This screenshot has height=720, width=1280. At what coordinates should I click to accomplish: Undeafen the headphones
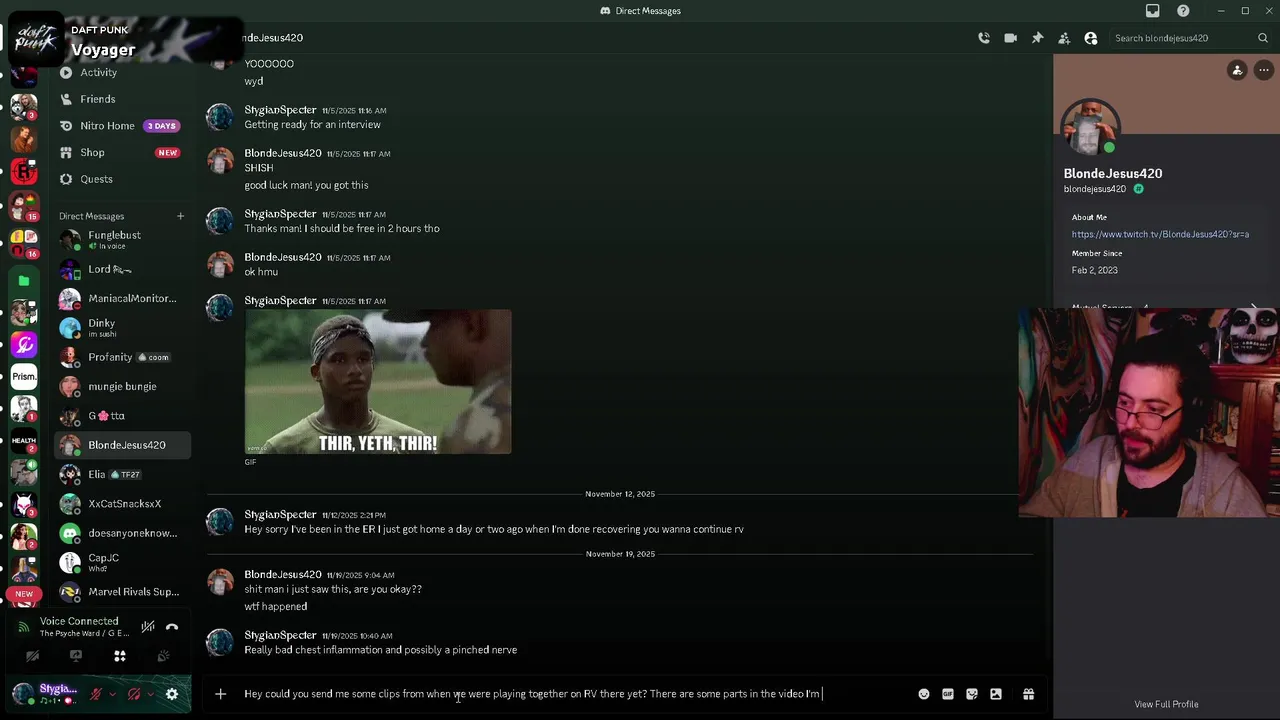134,694
